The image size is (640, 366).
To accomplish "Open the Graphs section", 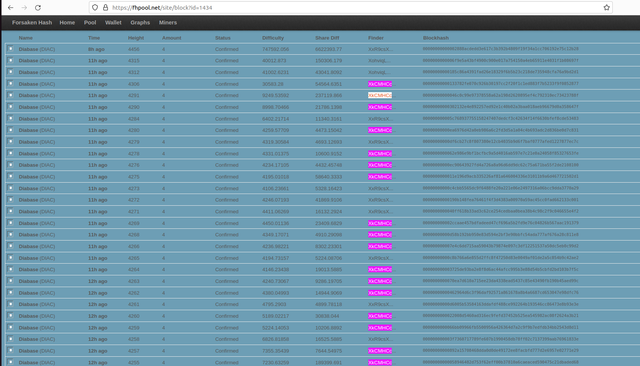I will (140, 22).
